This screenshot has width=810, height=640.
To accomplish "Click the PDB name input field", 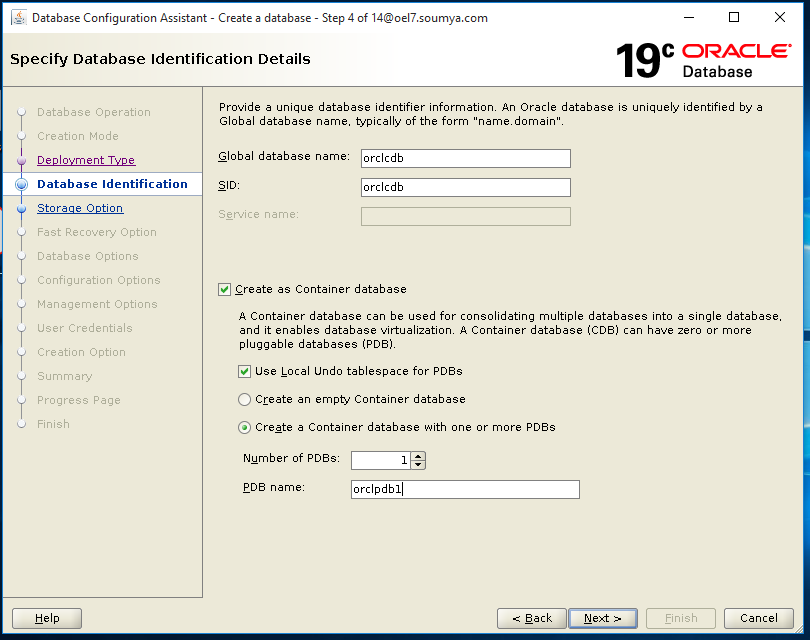I will click(x=465, y=489).
